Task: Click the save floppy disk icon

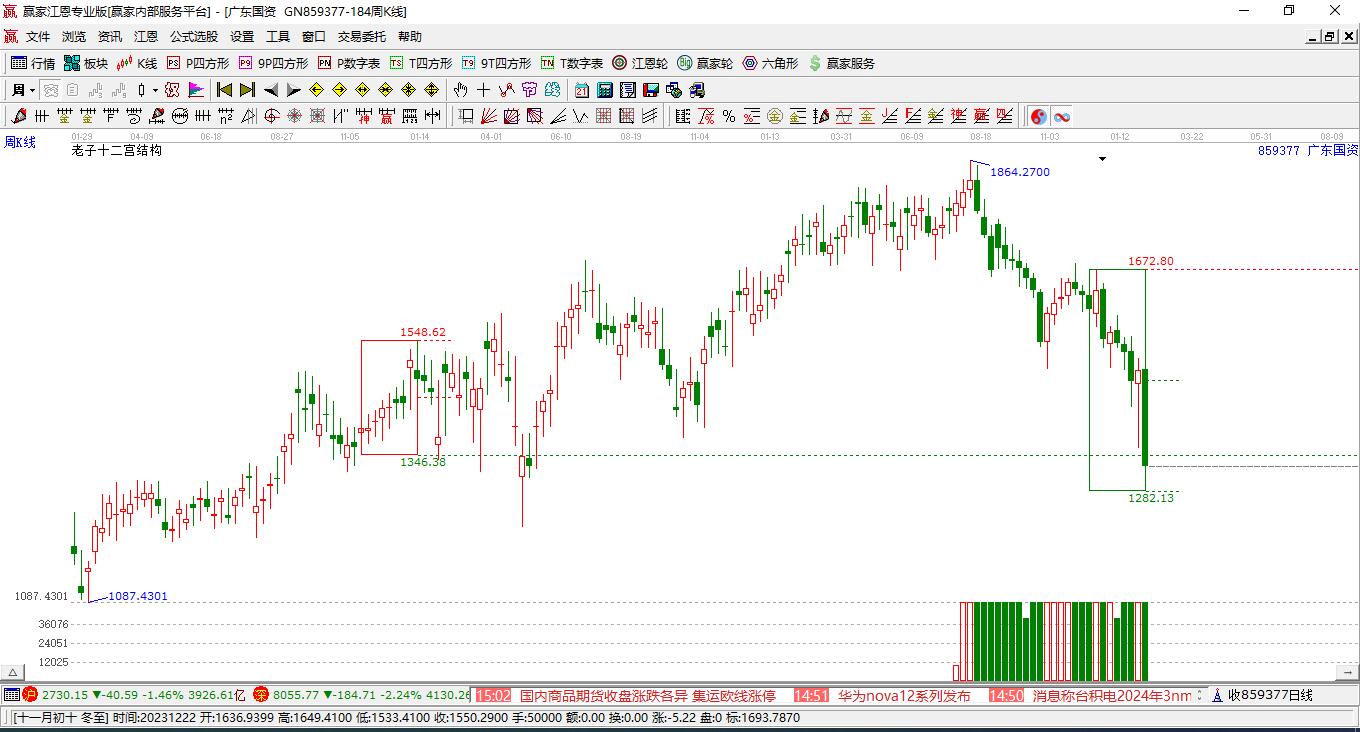Action: point(651,90)
